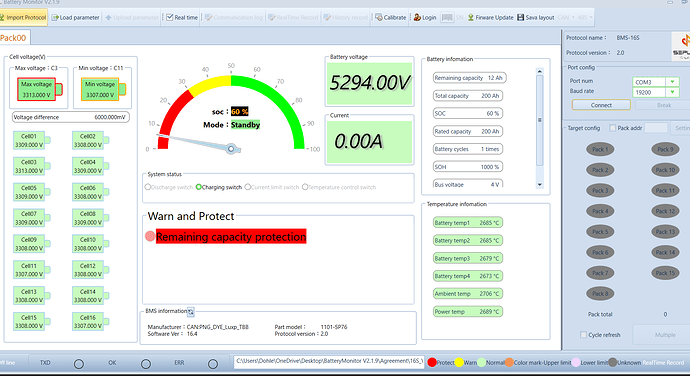Click the Login user icon

pos(417,18)
